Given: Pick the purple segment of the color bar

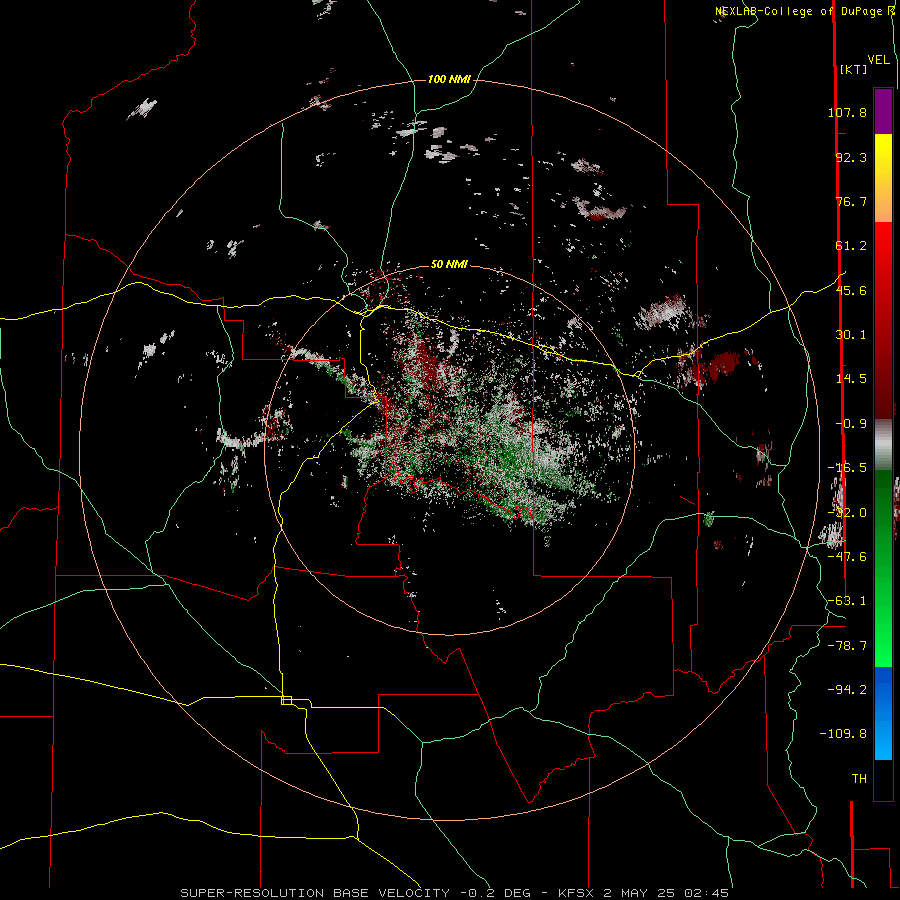Looking at the screenshot, I should click(883, 111).
